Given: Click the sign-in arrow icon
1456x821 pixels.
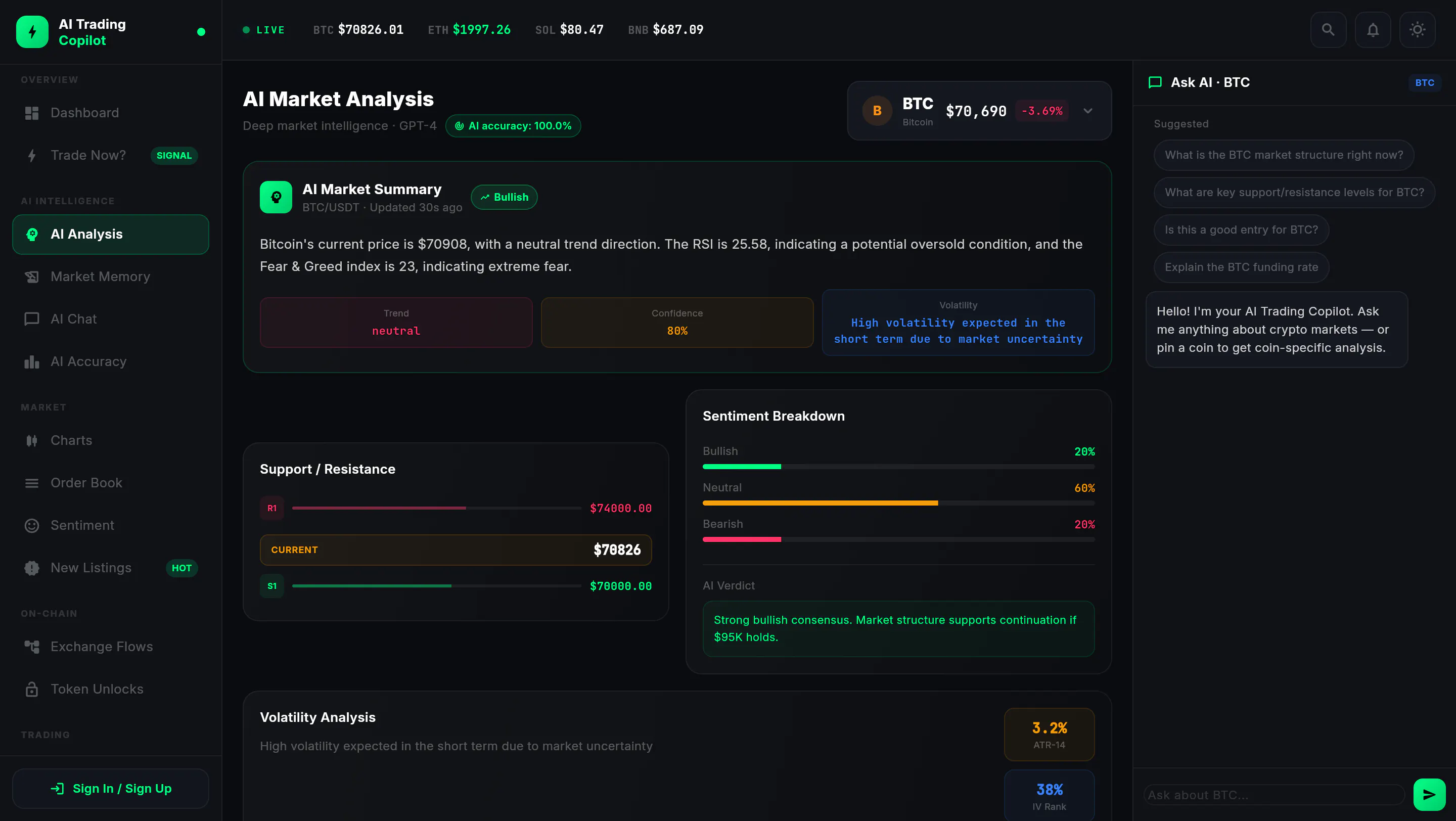Looking at the screenshot, I should [x=57, y=788].
